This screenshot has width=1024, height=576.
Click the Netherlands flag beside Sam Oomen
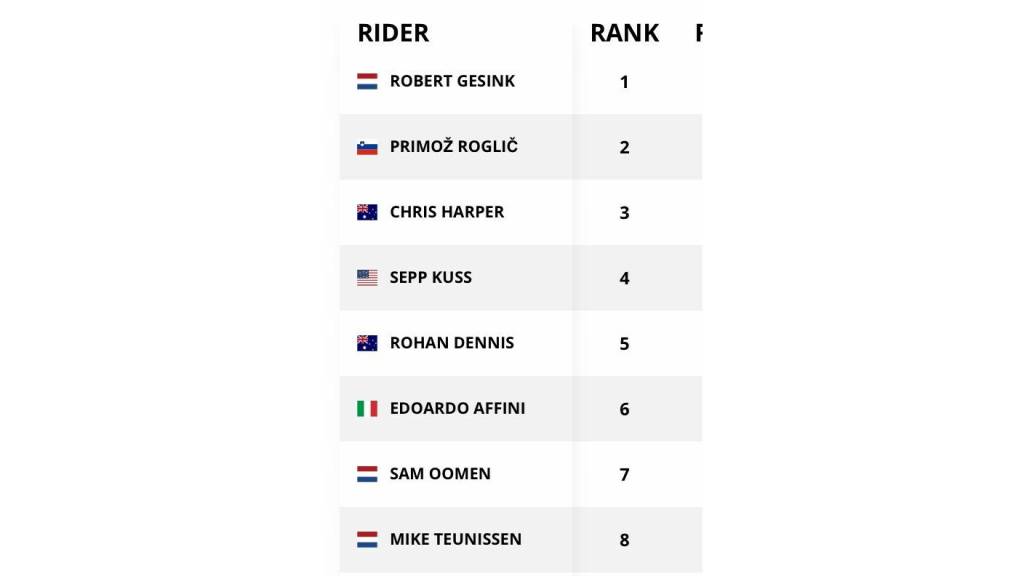(x=367, y=474)
